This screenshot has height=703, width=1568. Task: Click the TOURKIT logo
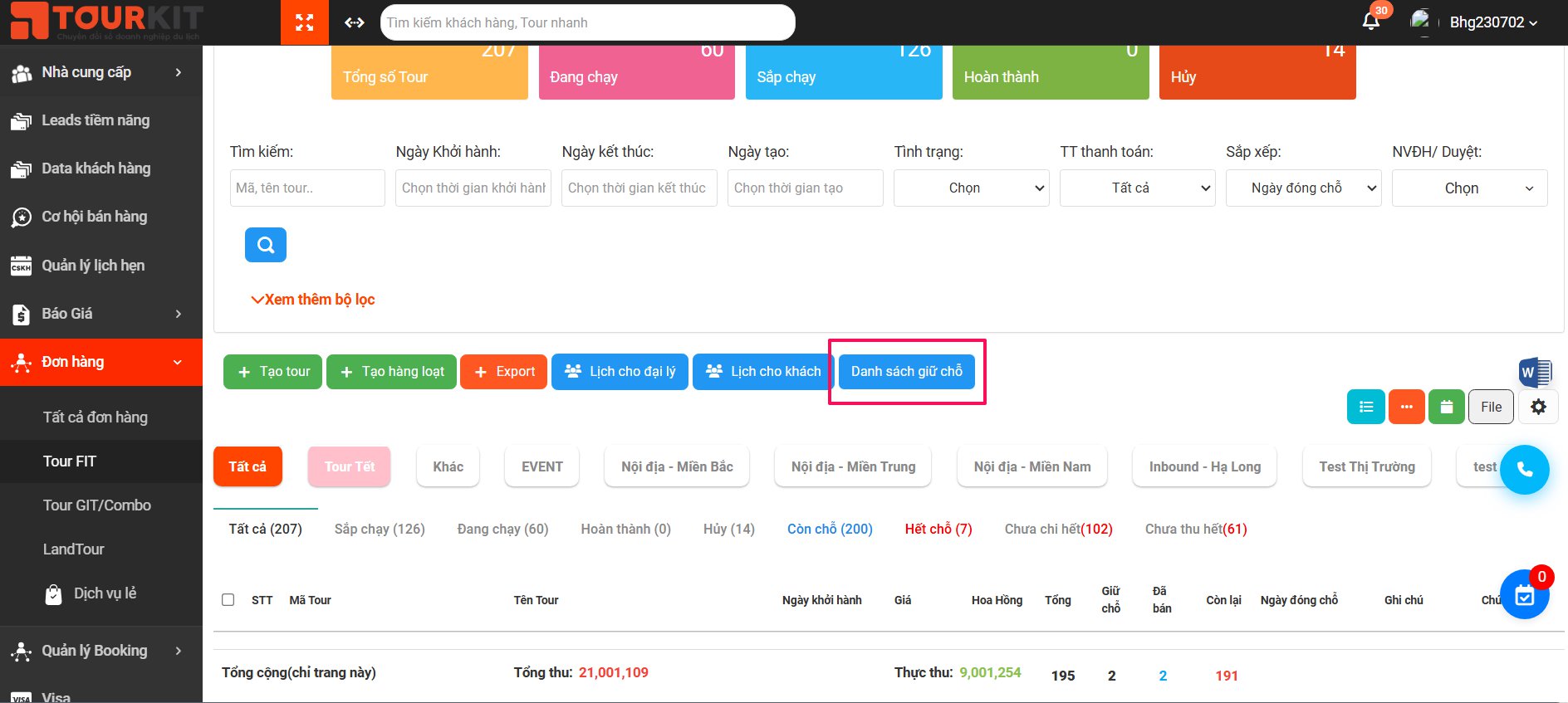tap(106, 22)
